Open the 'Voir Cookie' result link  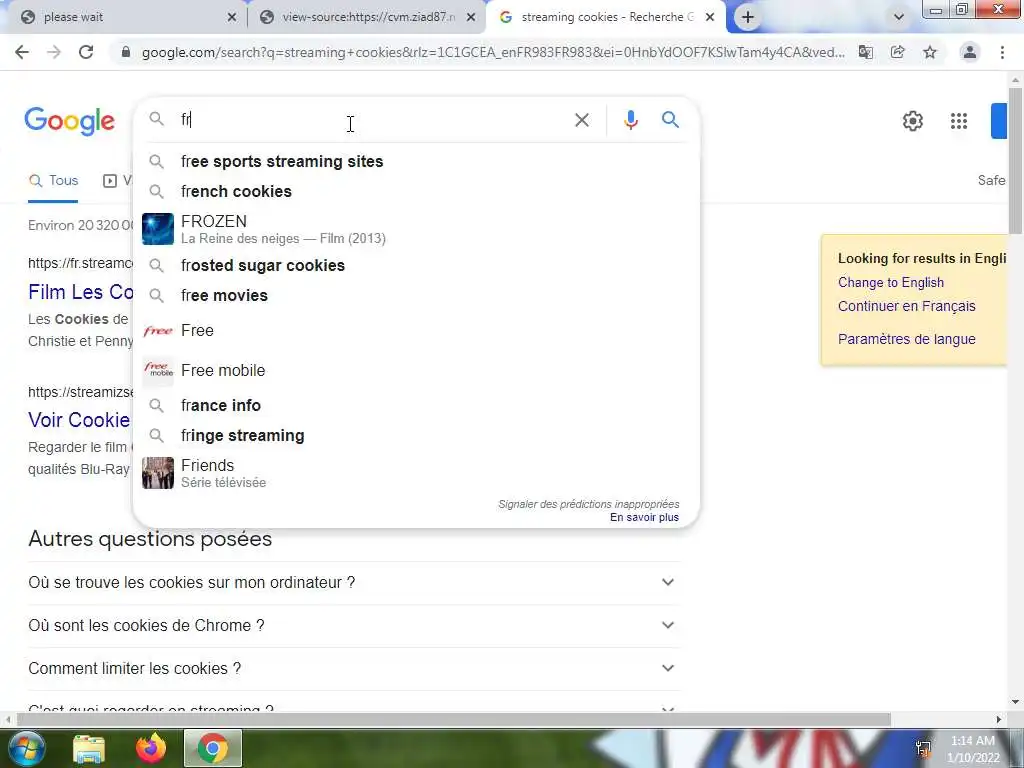[x=79, y=420]
